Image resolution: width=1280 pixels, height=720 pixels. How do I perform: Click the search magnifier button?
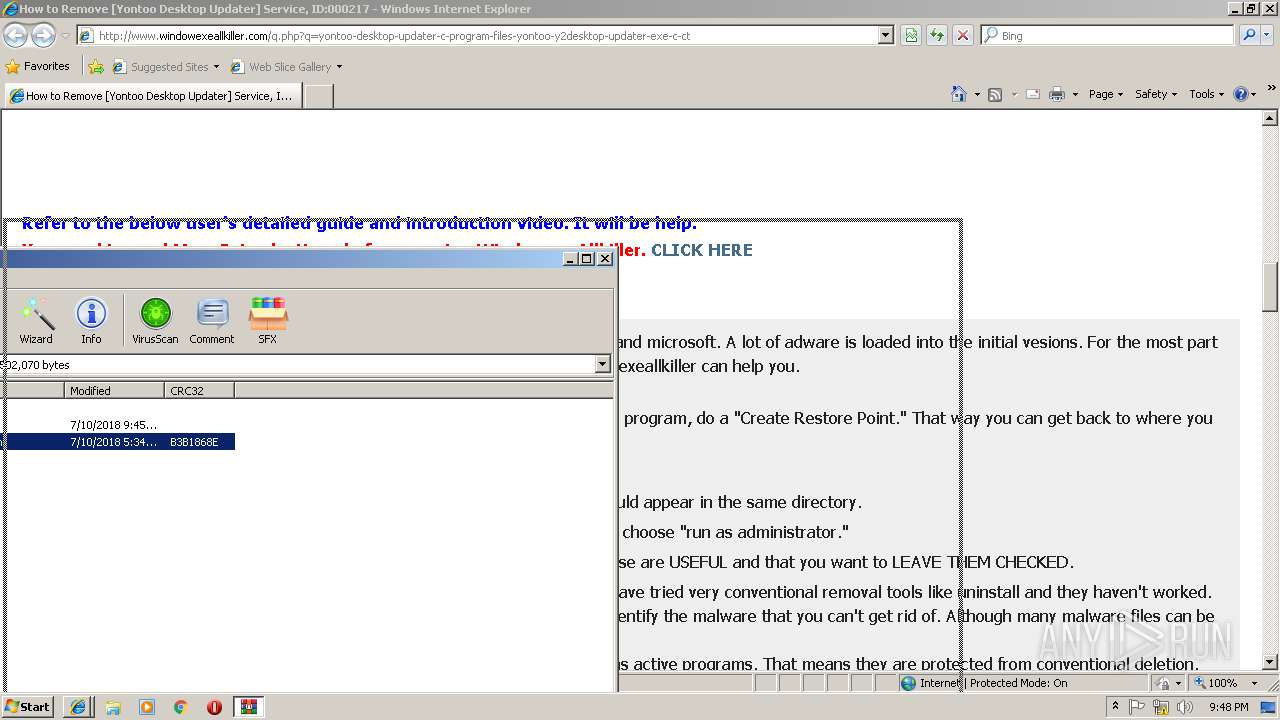click(1248, 36)
